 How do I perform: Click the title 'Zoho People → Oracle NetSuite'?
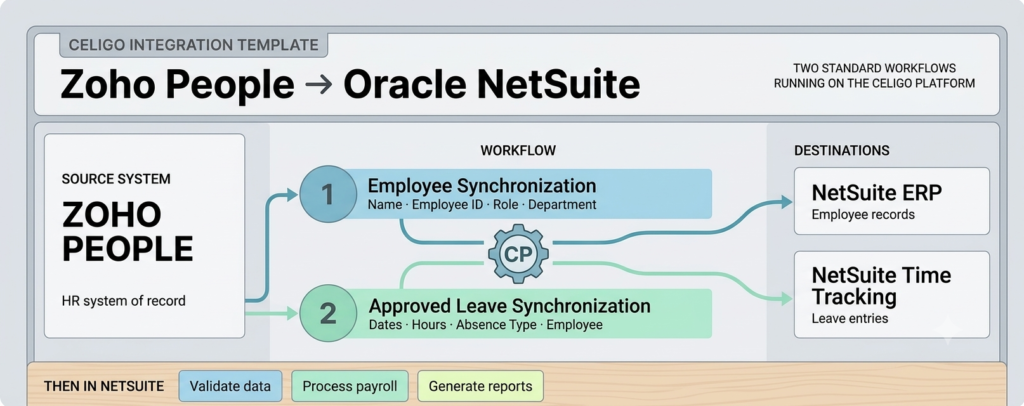click(x=350, y=85)
